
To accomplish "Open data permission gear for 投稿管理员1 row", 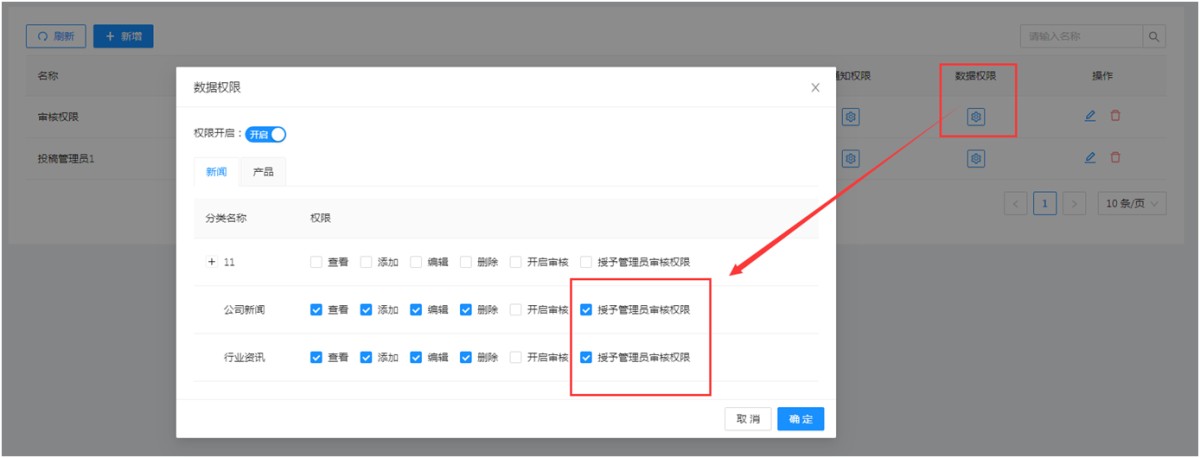I will click(x=976, y=158).
